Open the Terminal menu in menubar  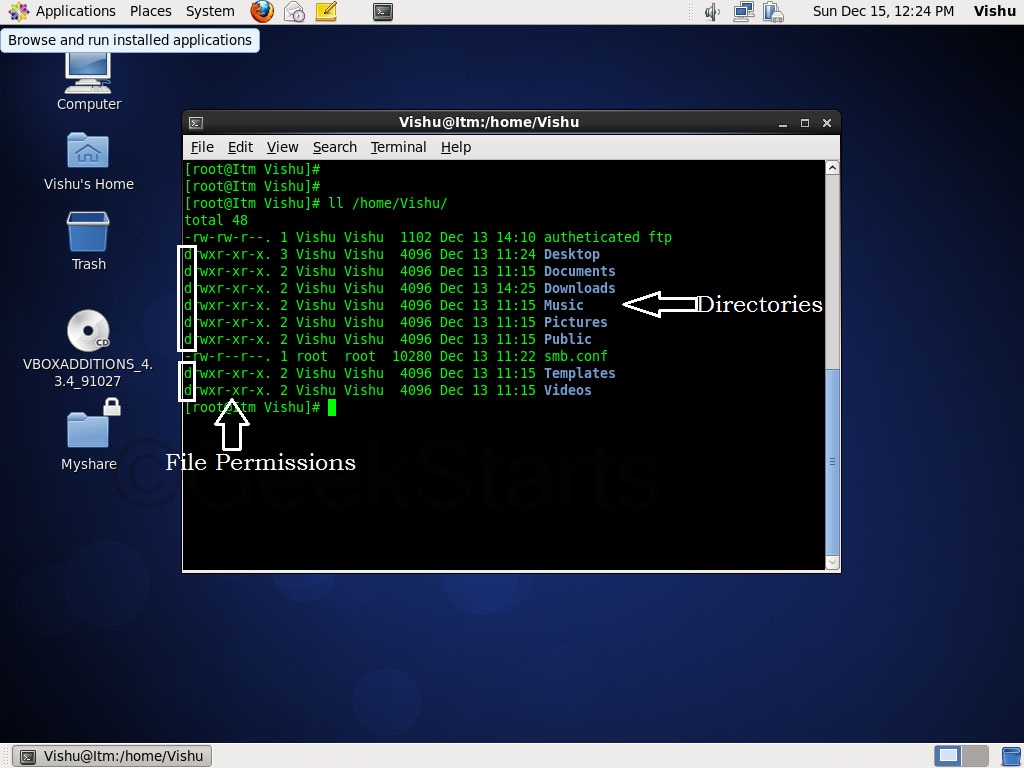tap(398, 148)
